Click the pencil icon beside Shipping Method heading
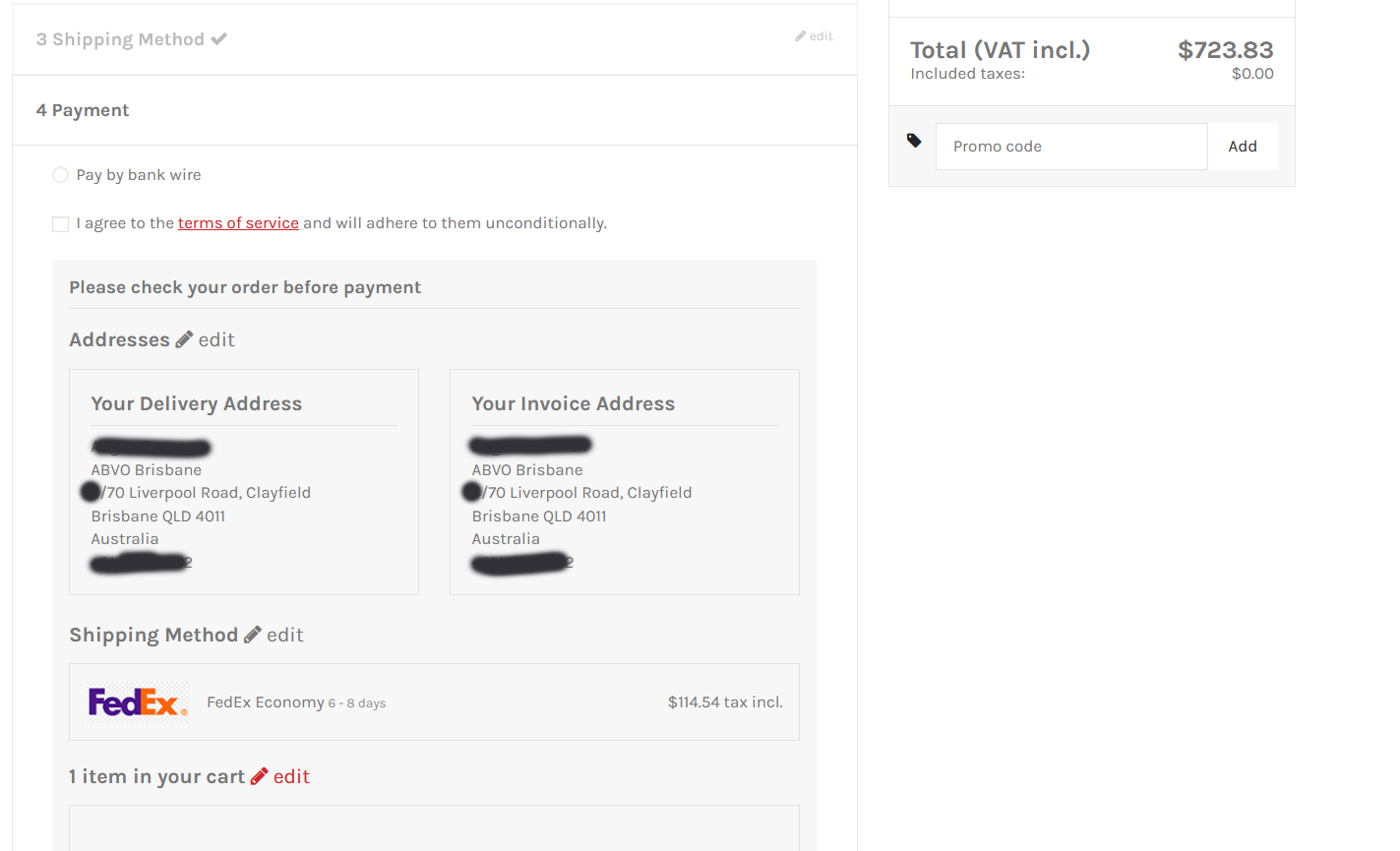 [252, 634]
